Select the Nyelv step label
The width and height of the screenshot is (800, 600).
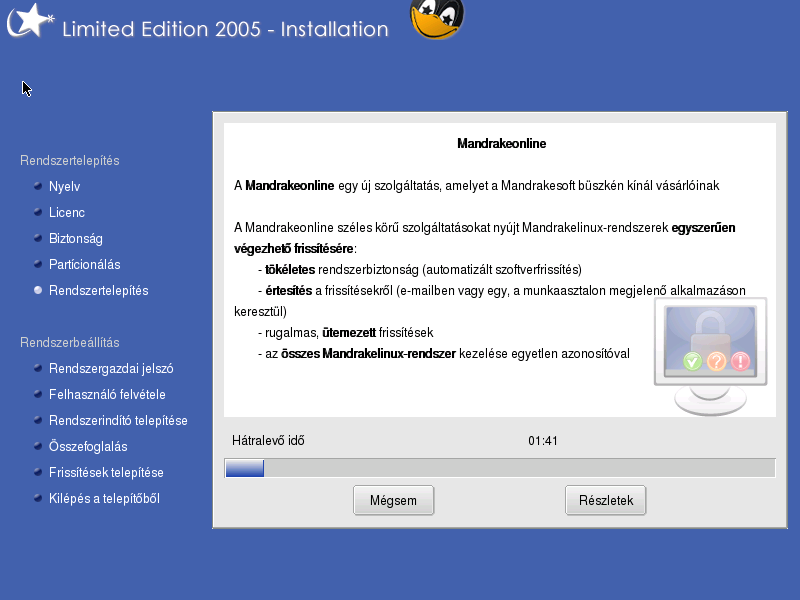point(64,187)
